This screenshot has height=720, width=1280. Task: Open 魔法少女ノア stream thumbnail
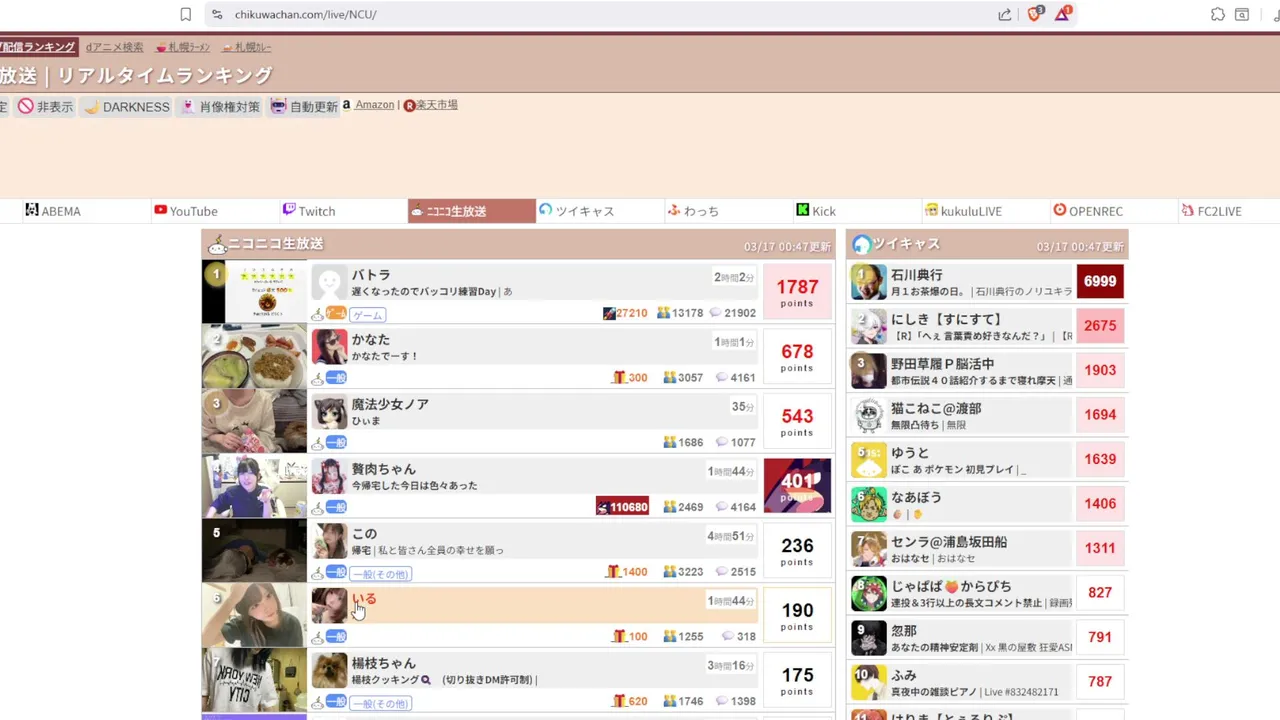tap(254, 421)
